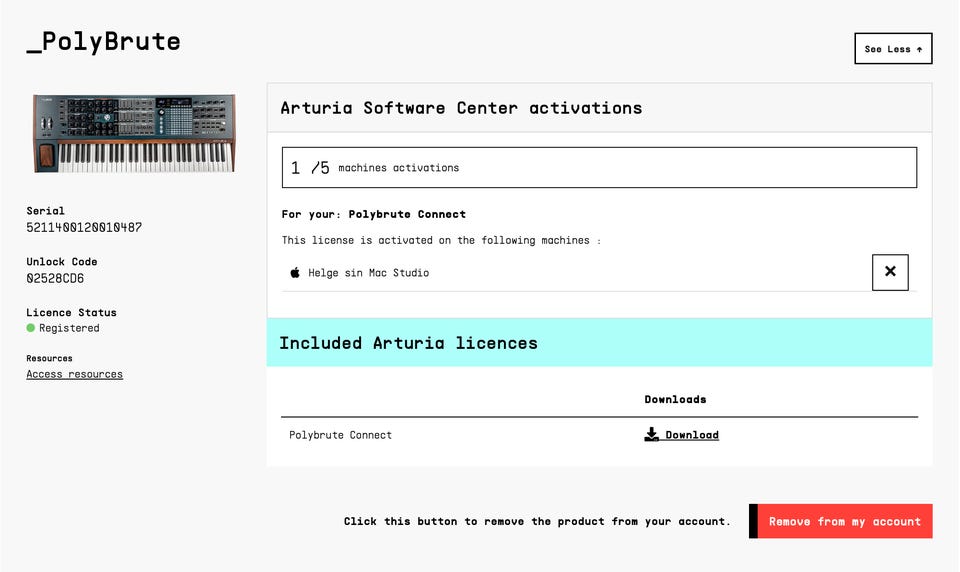This screenshot has width=960, height=572.
Task: Click the Resources label
Action: (49, 358)
